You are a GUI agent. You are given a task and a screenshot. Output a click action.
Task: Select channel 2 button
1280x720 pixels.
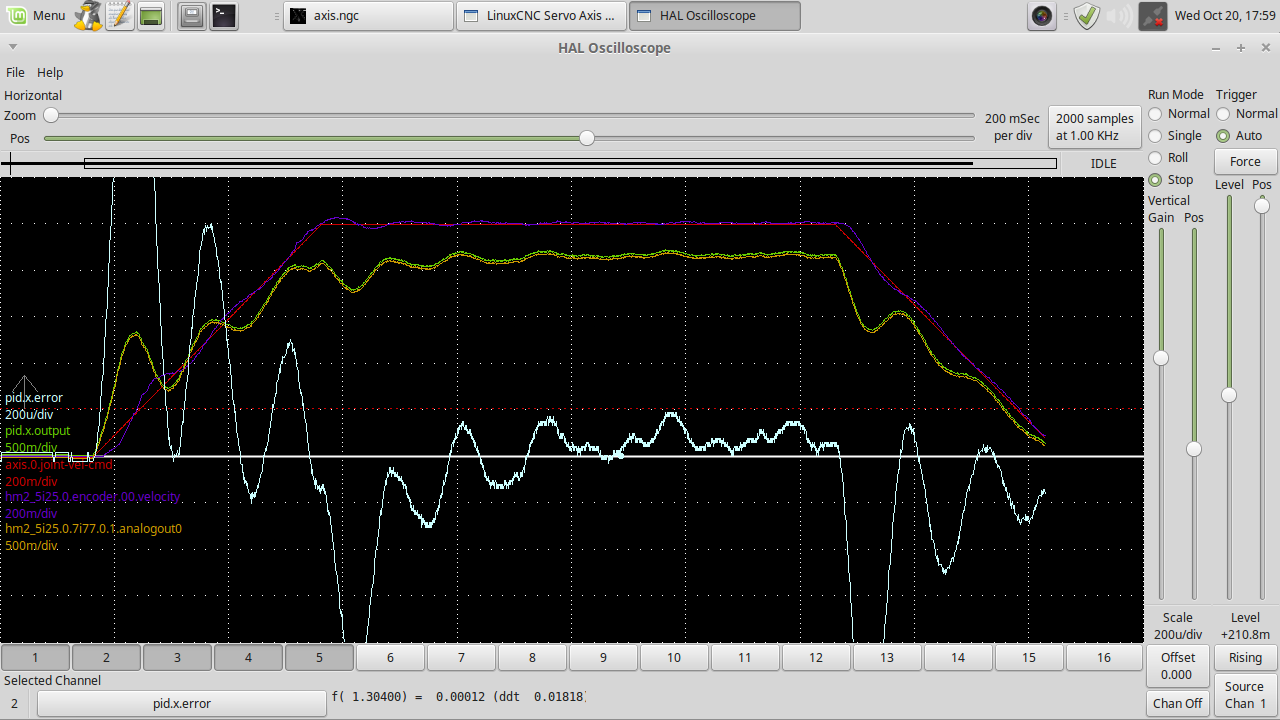pos(106,657)
